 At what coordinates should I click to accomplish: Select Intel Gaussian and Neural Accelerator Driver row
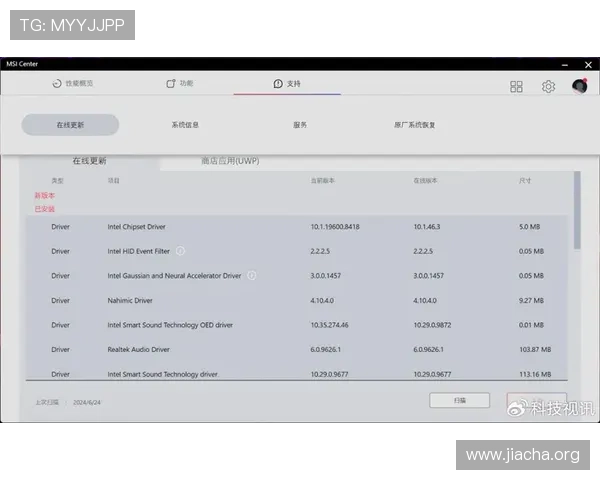(x=297, y=276)
